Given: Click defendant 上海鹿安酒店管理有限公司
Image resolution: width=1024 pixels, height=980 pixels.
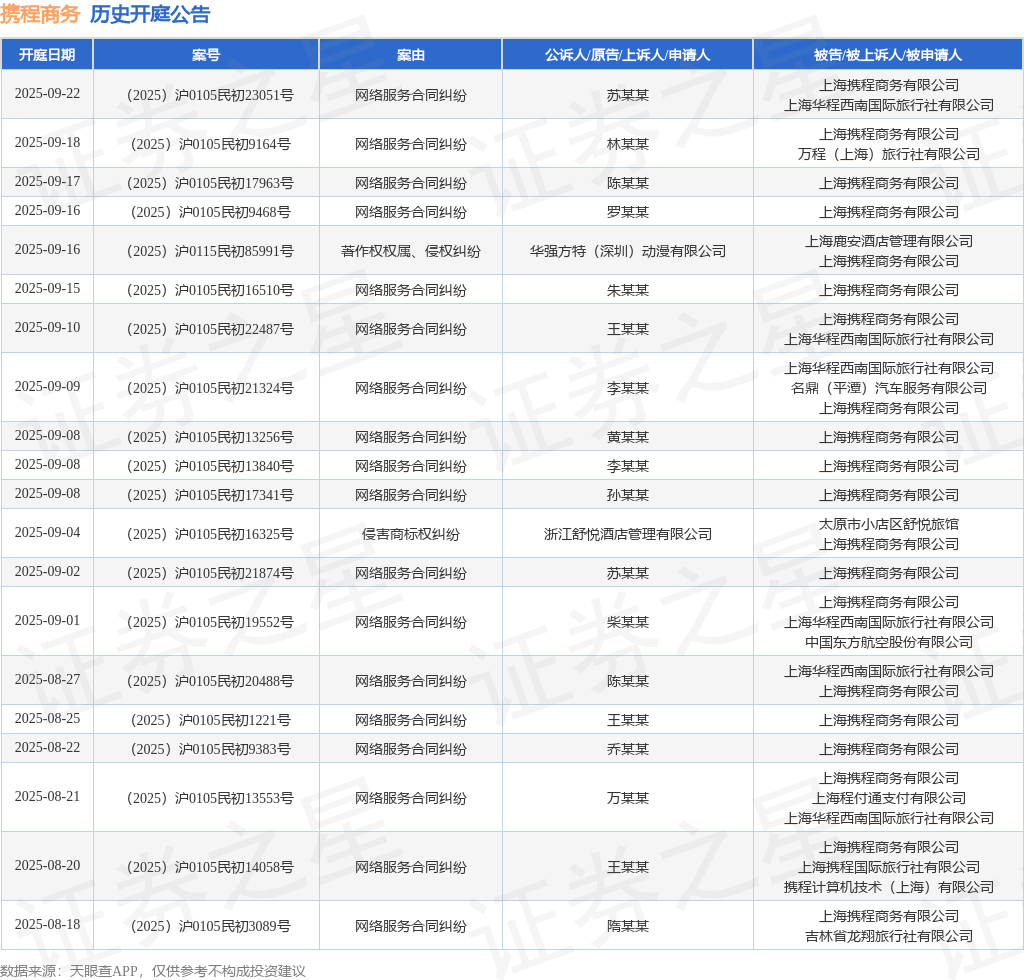Looking at the screenshot, I should pyautogui.click(x=889, y=241).
